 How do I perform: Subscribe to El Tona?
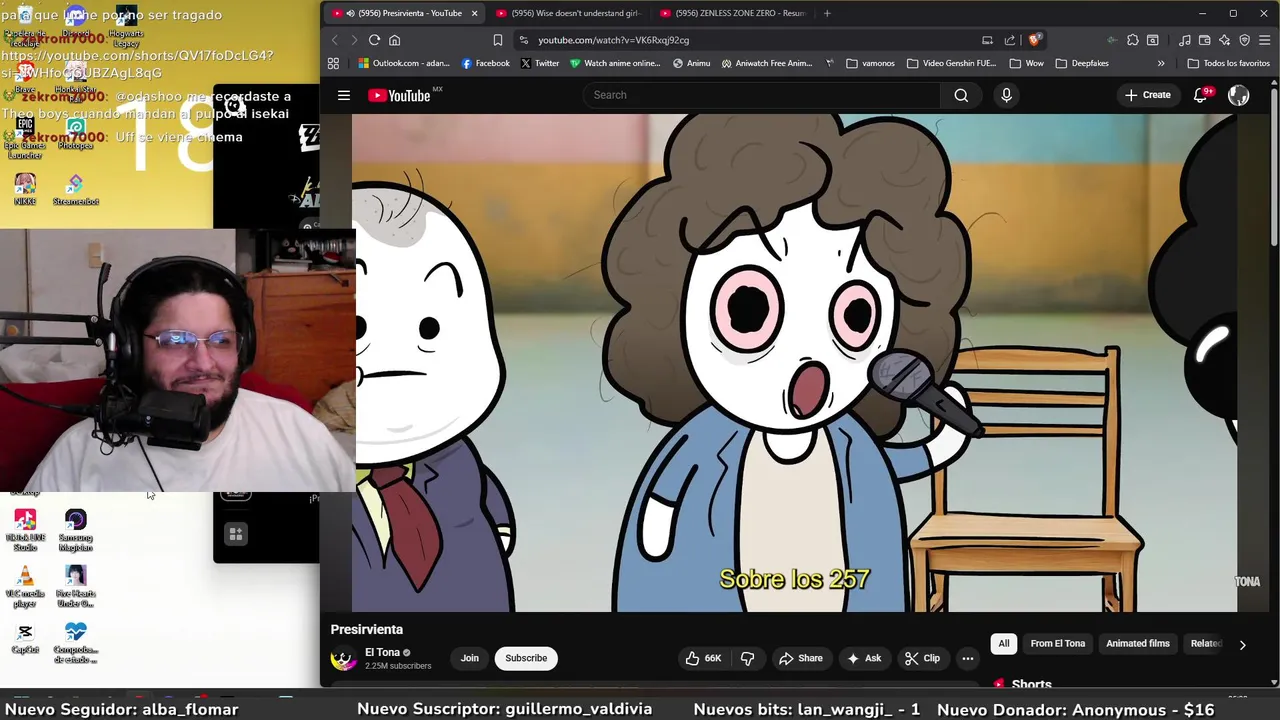click(526, 658)
